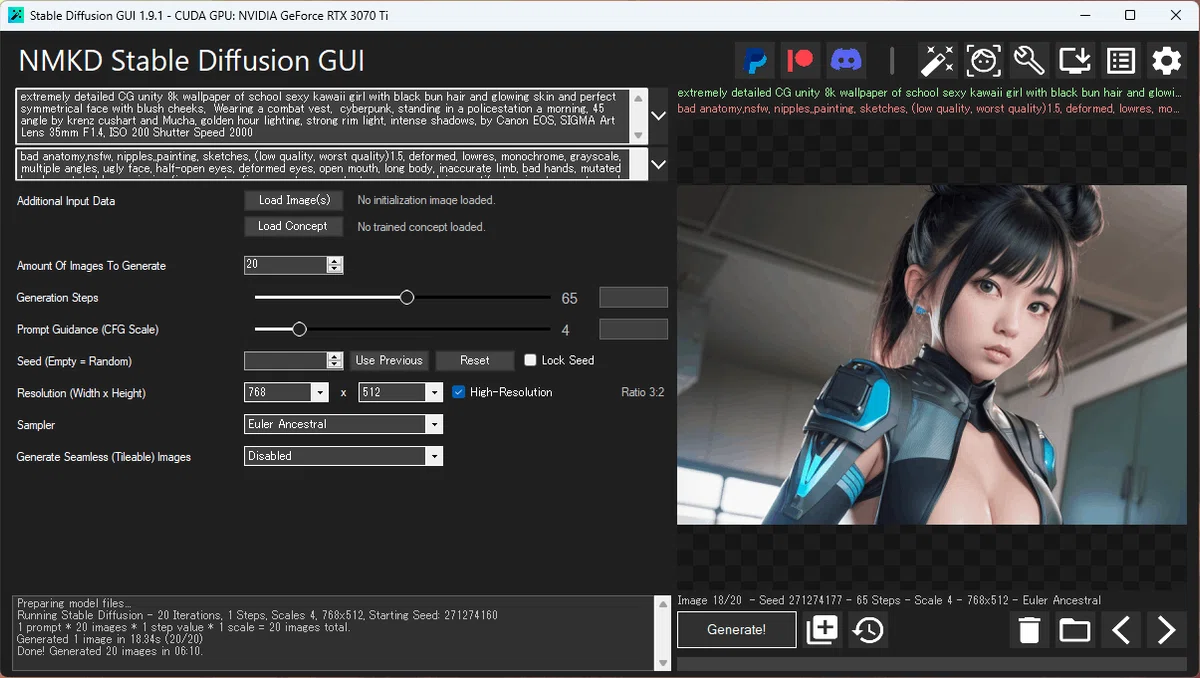The image size is (1200, 678).
Task: Click the Generation Steps slider handle
Action: [407, 297]
